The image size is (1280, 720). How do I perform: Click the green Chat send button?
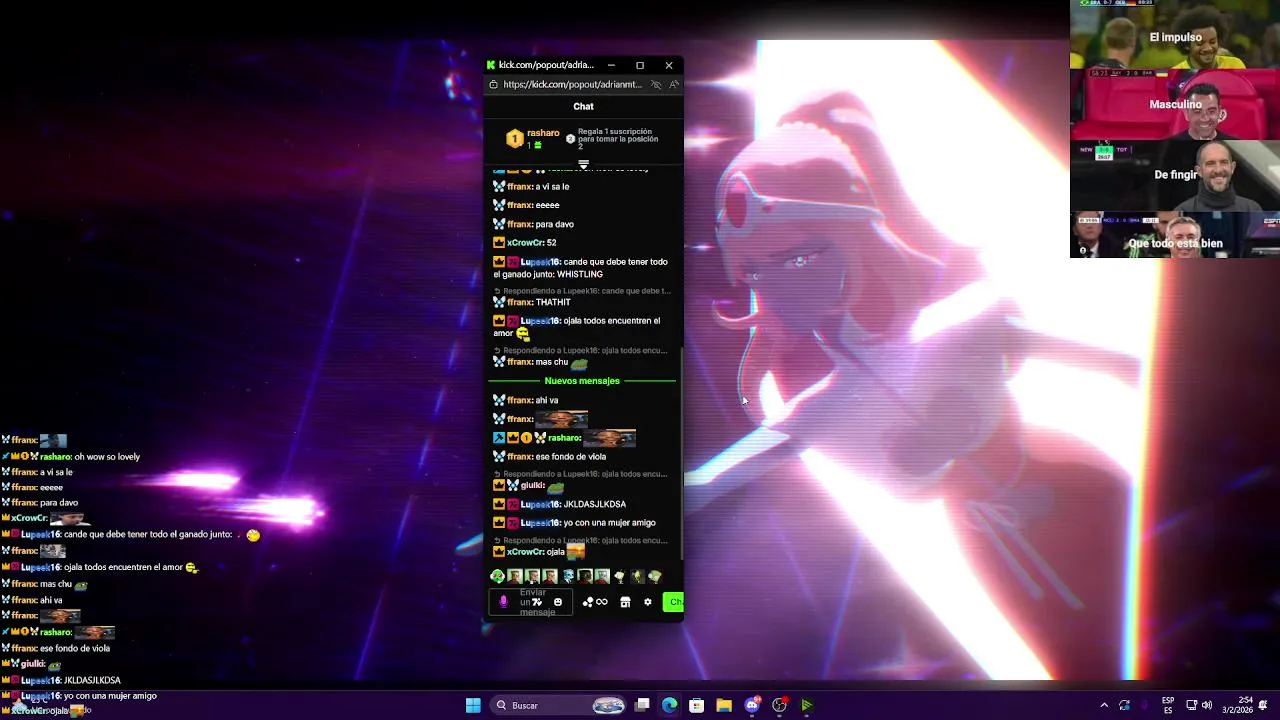point(673,602)
